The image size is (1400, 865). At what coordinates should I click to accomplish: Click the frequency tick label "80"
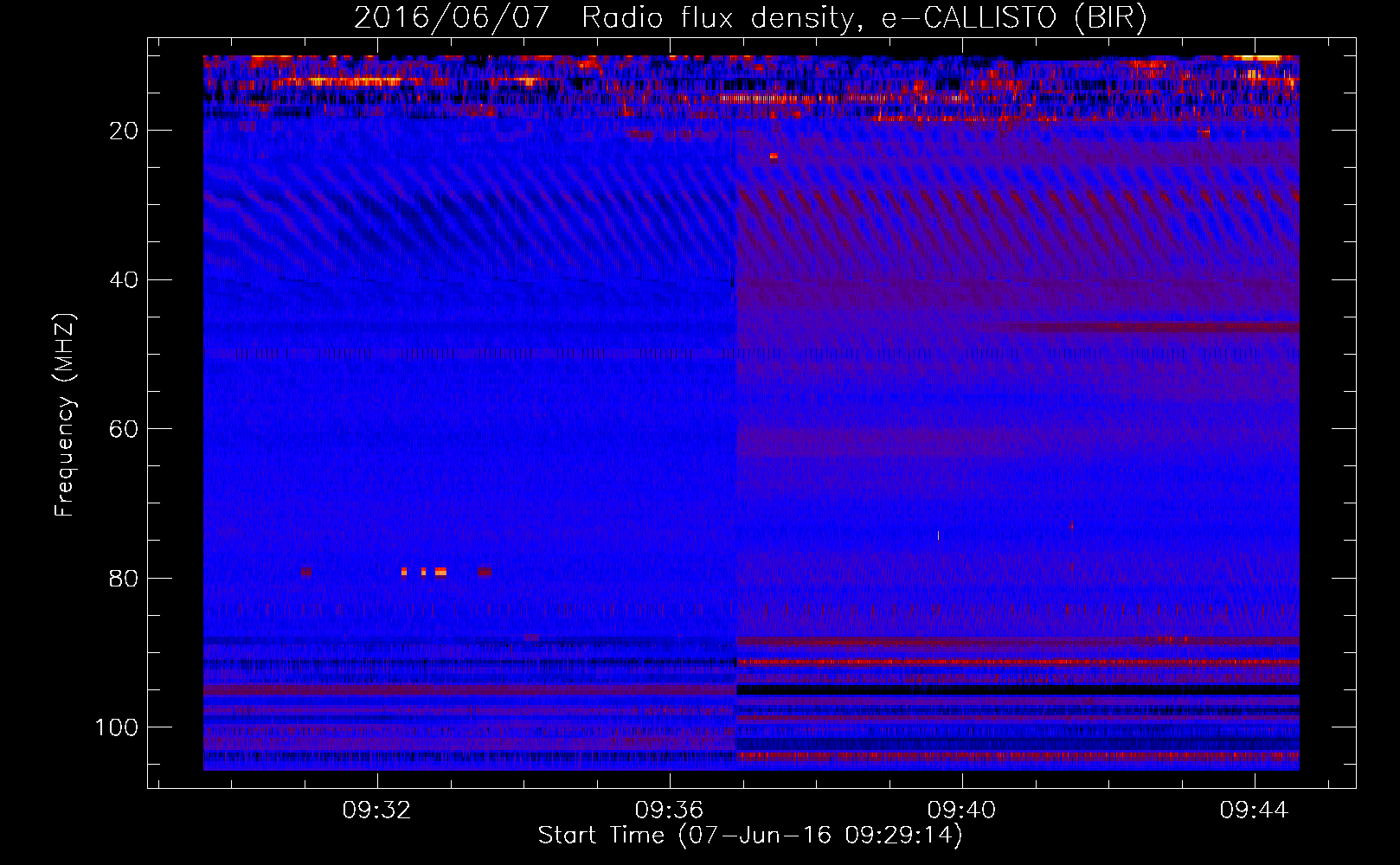coord(125,579)
